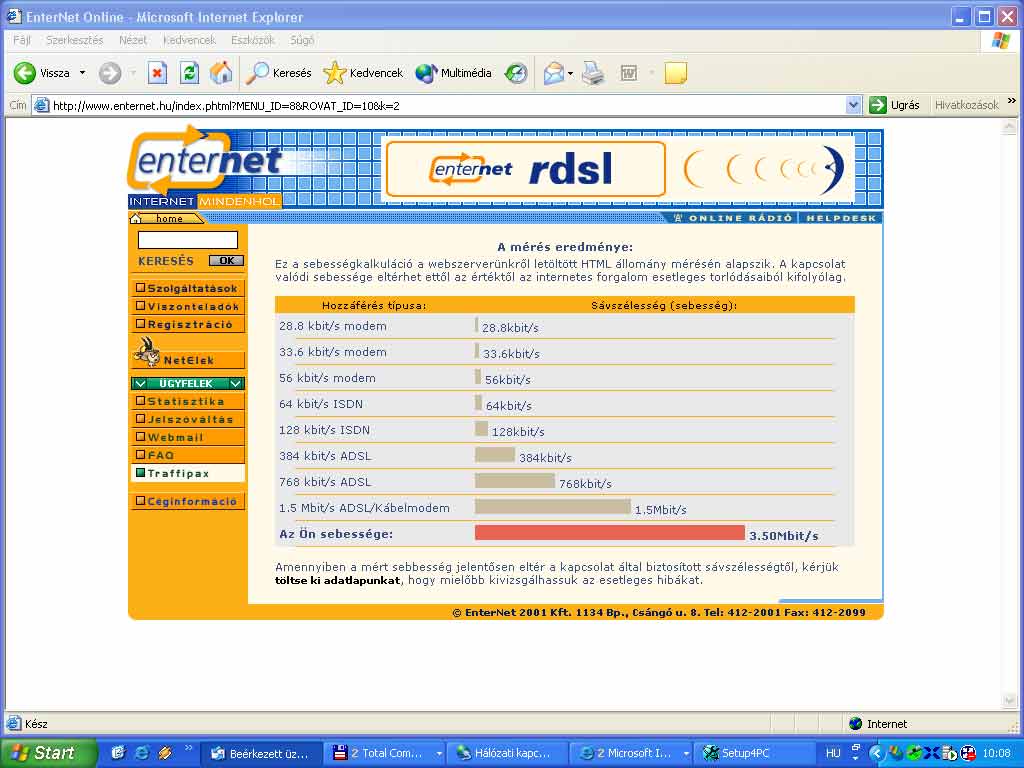Screen dimensions: 1024x768
Task: Open quick launch show desktop icon
Action: 118,753
